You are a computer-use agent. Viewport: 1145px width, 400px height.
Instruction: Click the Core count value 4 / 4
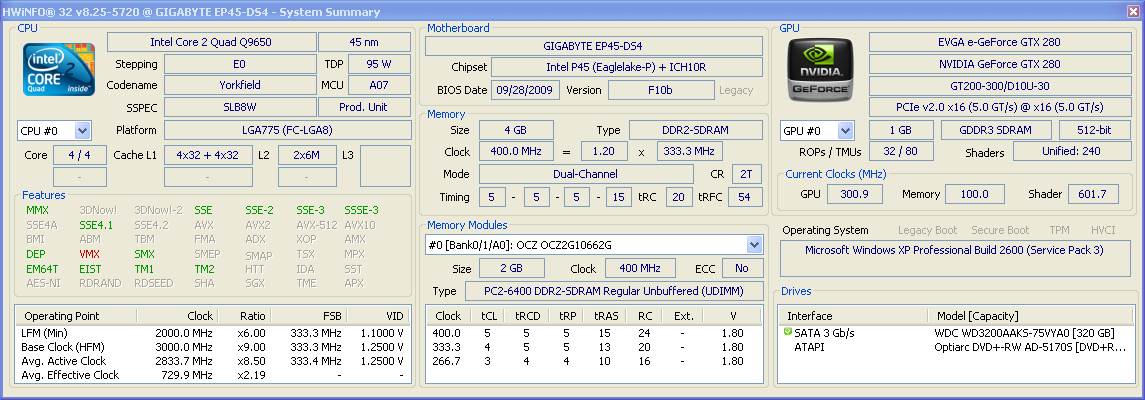[80, 155]
